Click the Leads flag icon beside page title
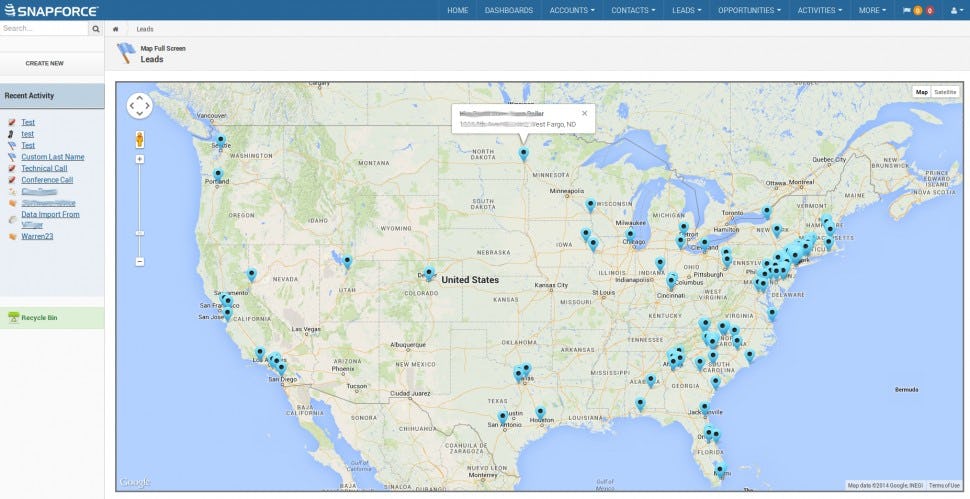This screenshot has width=970, height=499. point(126,53)
